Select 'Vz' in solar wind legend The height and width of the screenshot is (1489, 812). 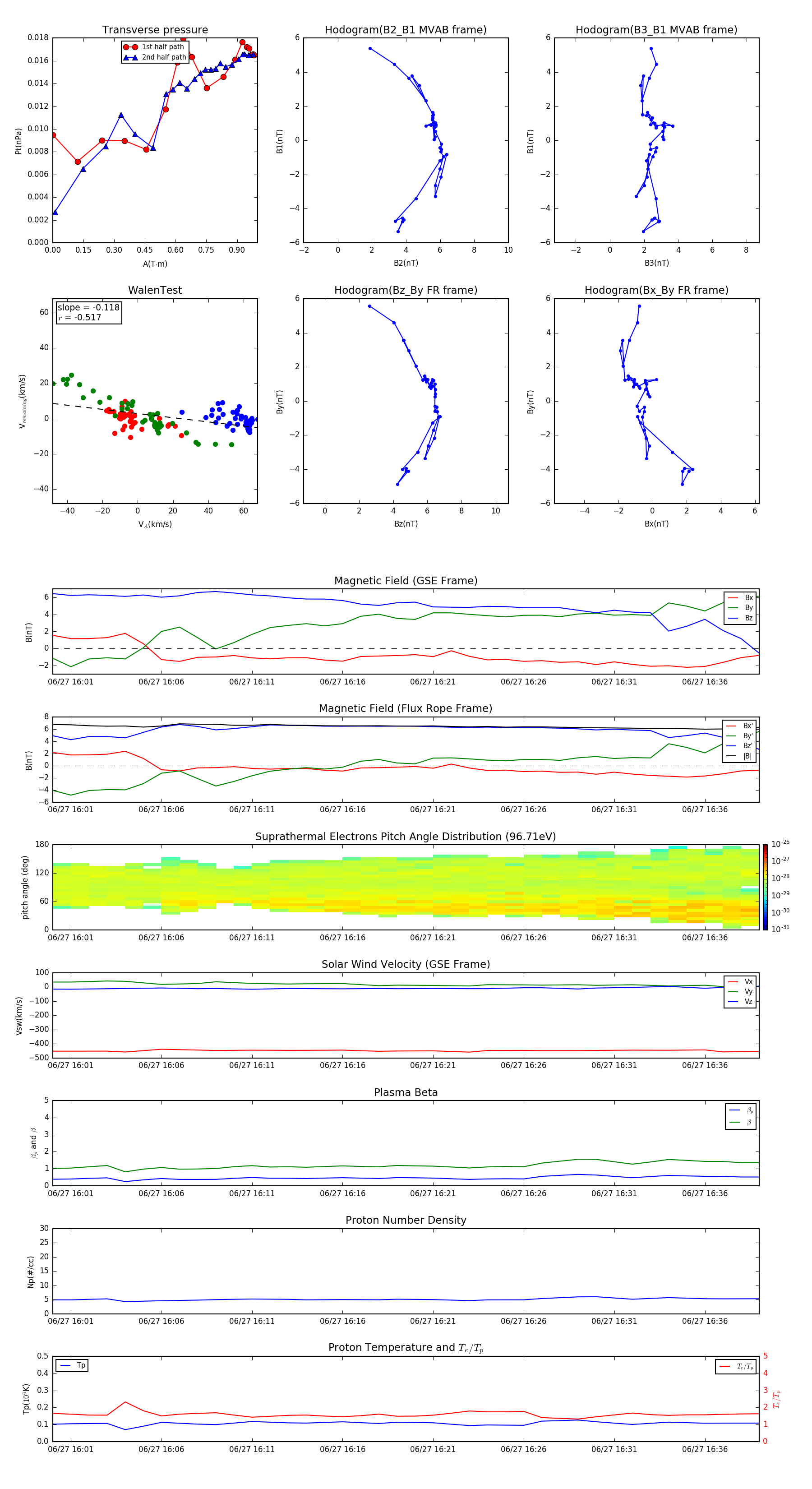point(741,1001)
